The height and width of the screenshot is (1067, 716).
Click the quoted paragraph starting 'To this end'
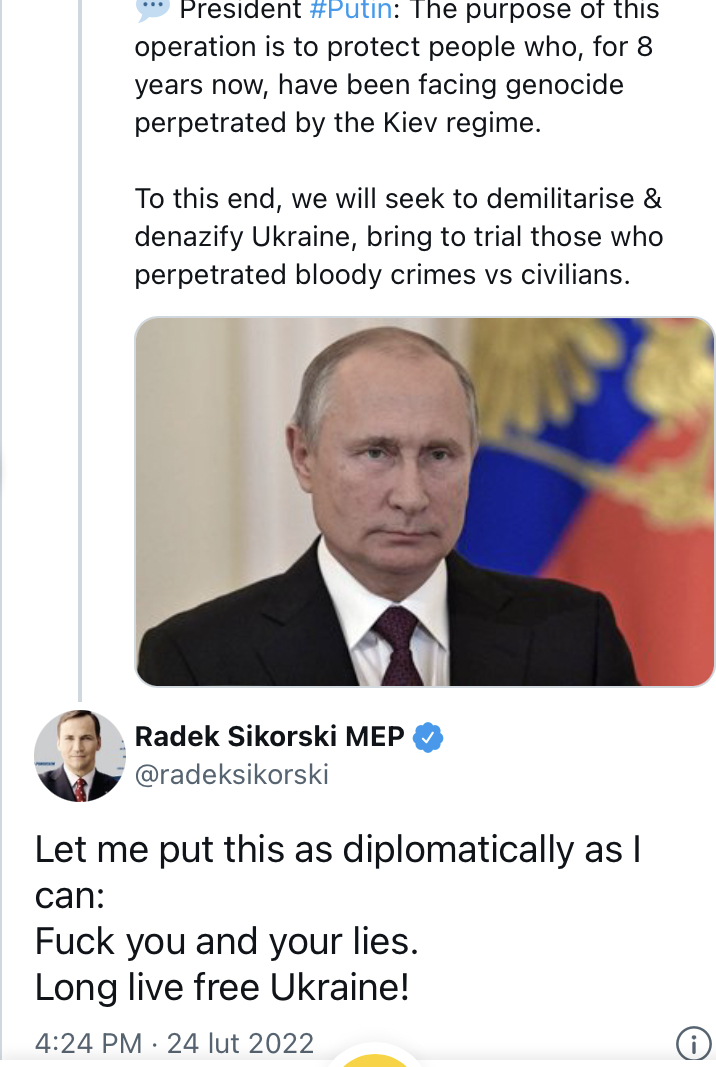tap(398, 236)
